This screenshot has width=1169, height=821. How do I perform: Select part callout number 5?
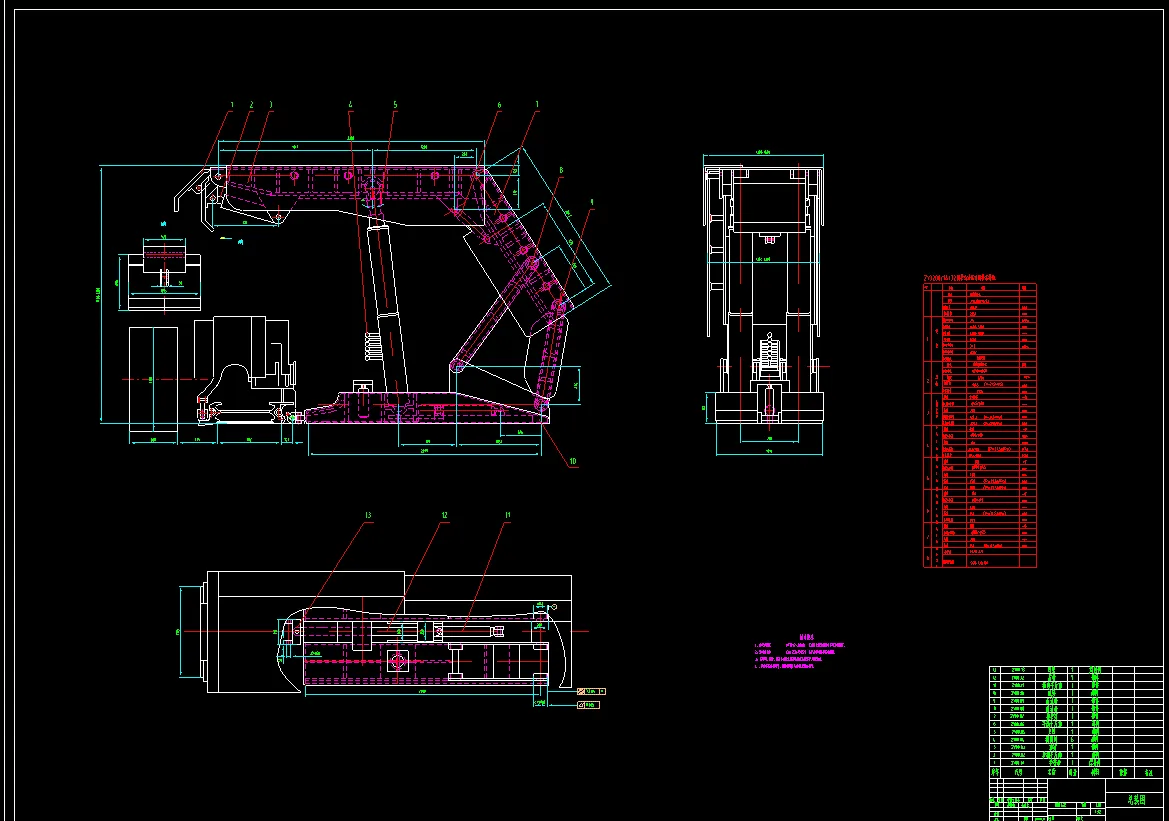pyautogui.click(x=395, y=105)
